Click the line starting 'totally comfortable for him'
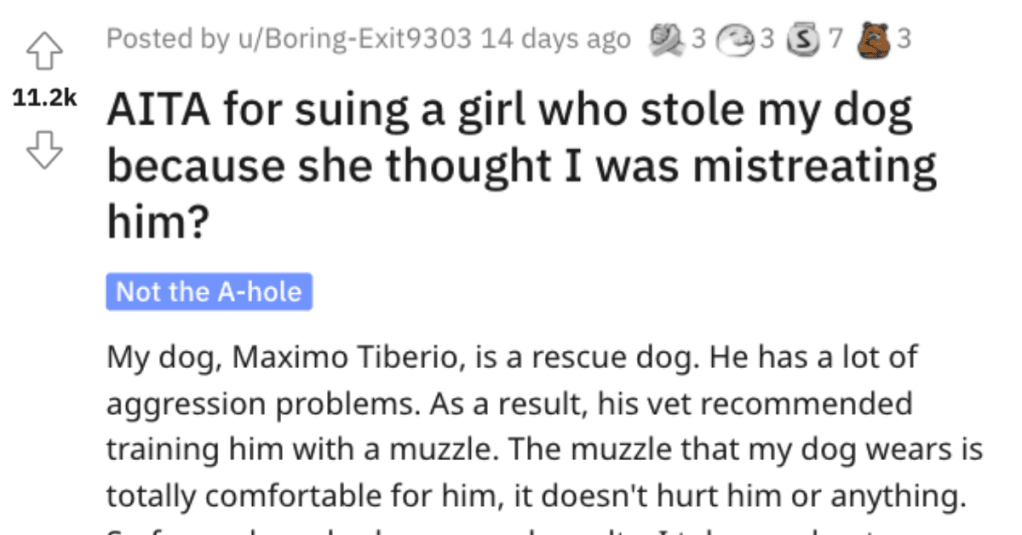The image size is (1022, 535). tap(536, 496)
